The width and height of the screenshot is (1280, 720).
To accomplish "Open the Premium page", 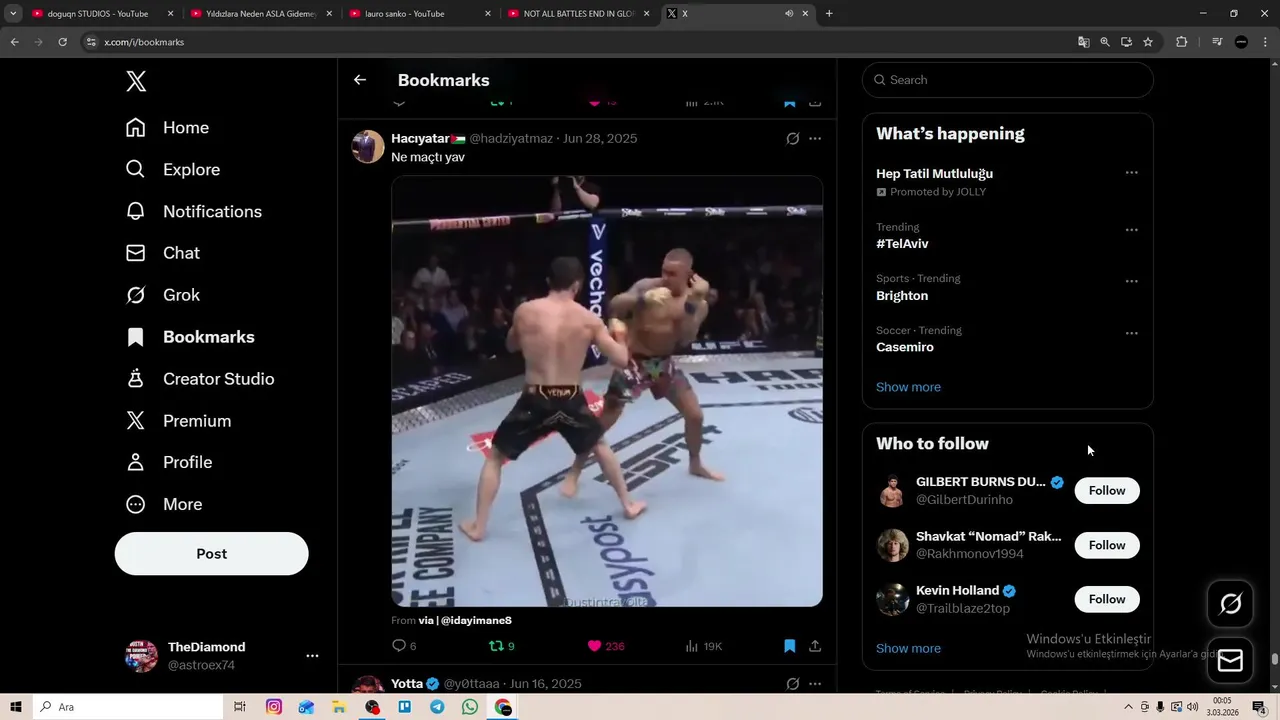I will [178, 421].
